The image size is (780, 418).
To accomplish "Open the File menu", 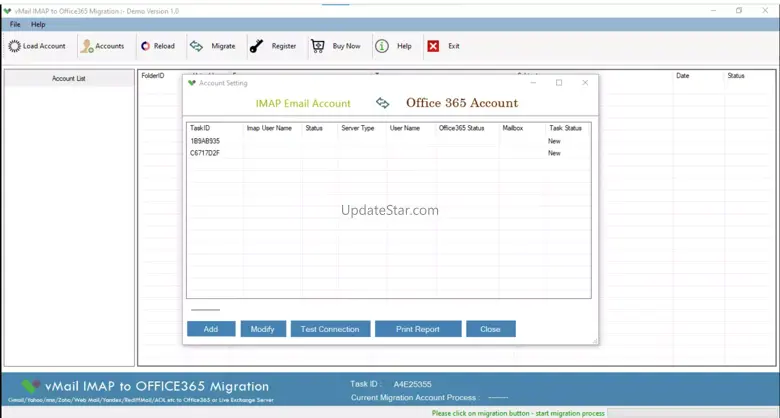I will (x=15, y=24).
